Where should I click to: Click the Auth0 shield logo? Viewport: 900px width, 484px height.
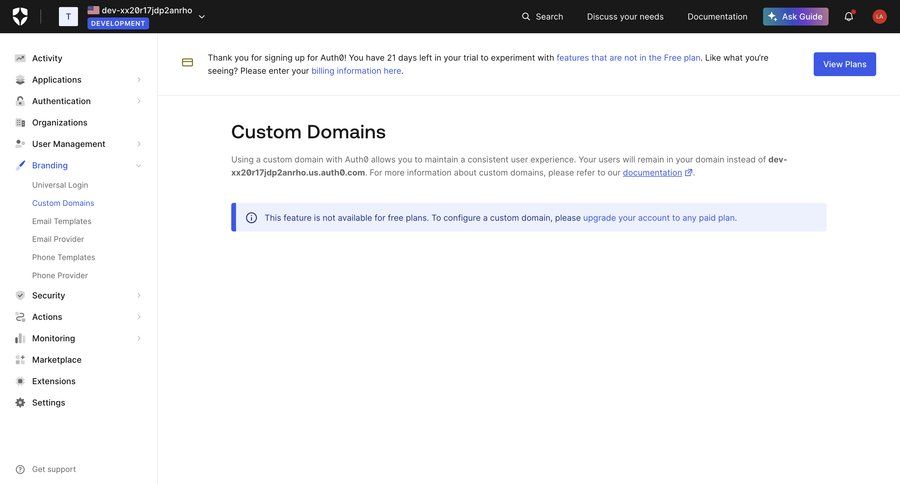coord(20,17)
